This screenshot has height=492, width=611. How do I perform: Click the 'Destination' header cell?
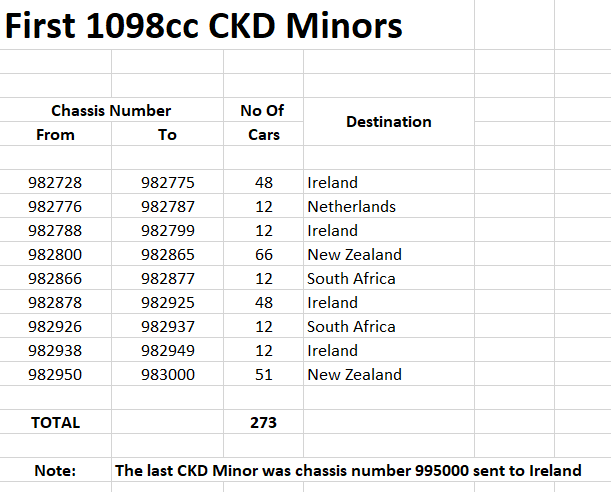click(389, 122)
